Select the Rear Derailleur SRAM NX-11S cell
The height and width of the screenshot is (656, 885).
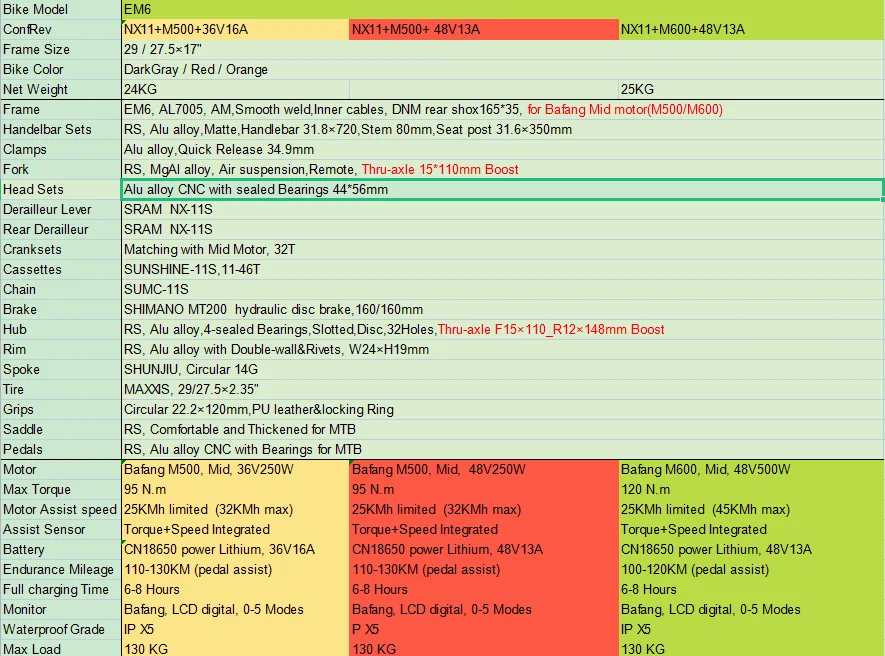pyautogui.click(x=503, y=229)
